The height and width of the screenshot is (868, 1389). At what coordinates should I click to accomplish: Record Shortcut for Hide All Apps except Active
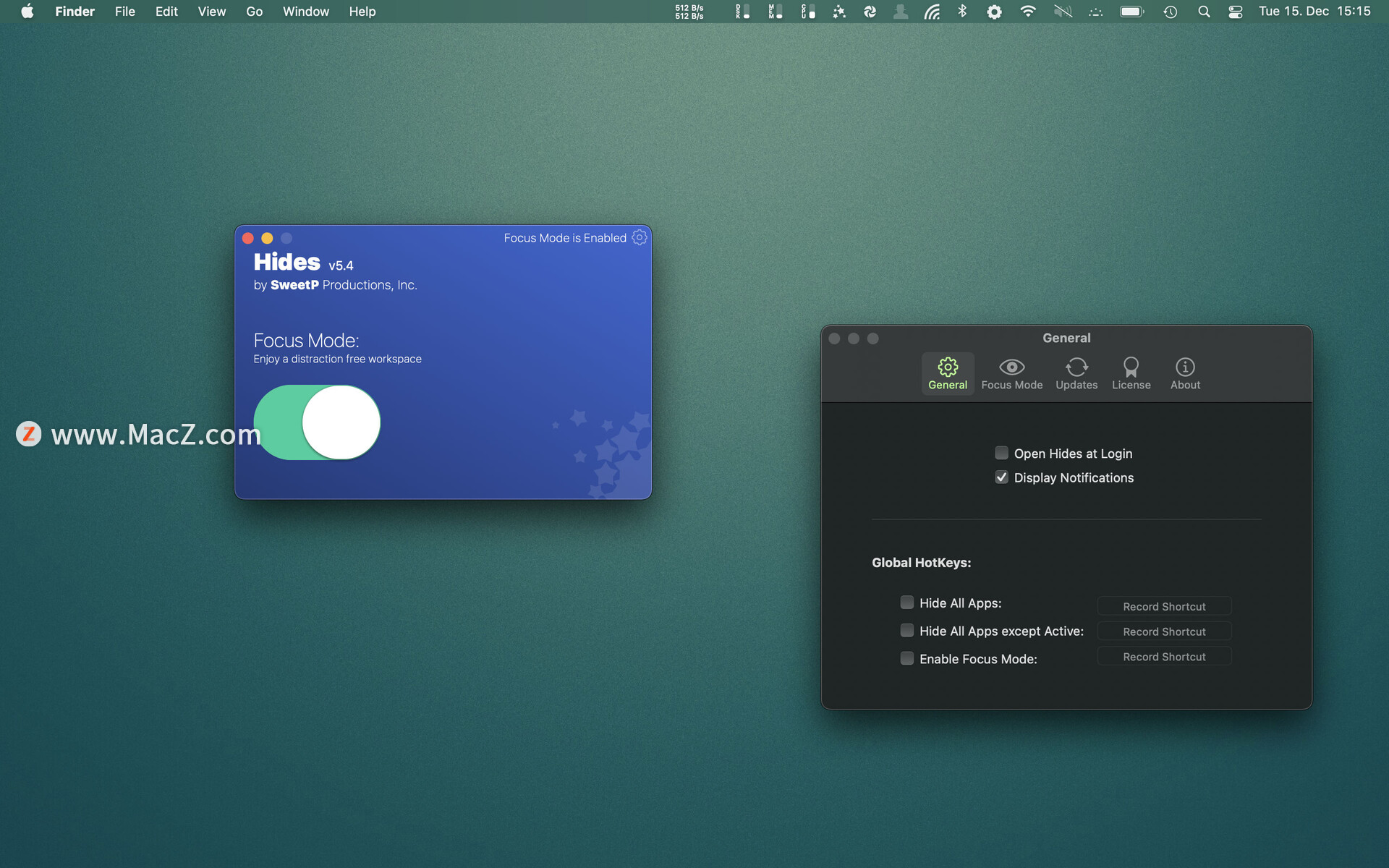point(1164,631)
